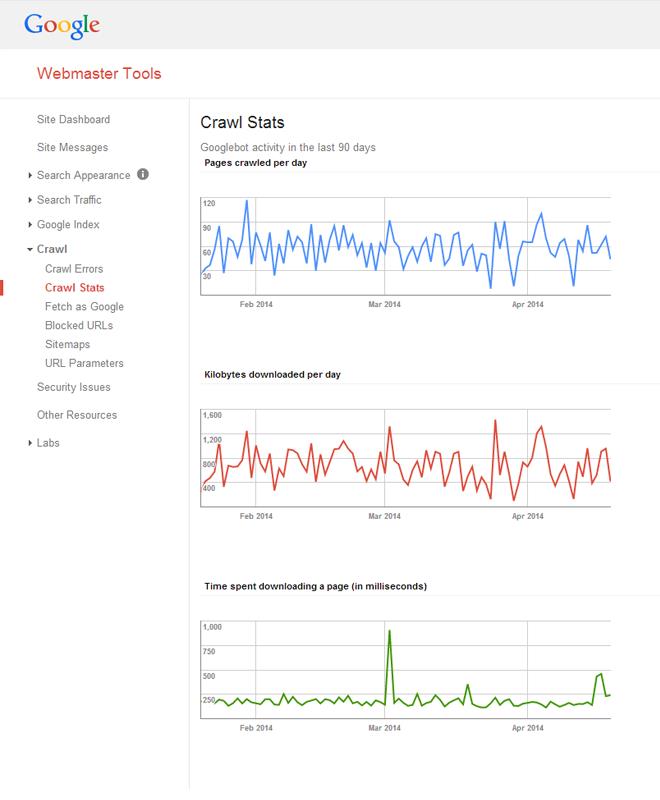Open Search Appearance menu item
Screen dimensions: 660x800
coord(84,175)
